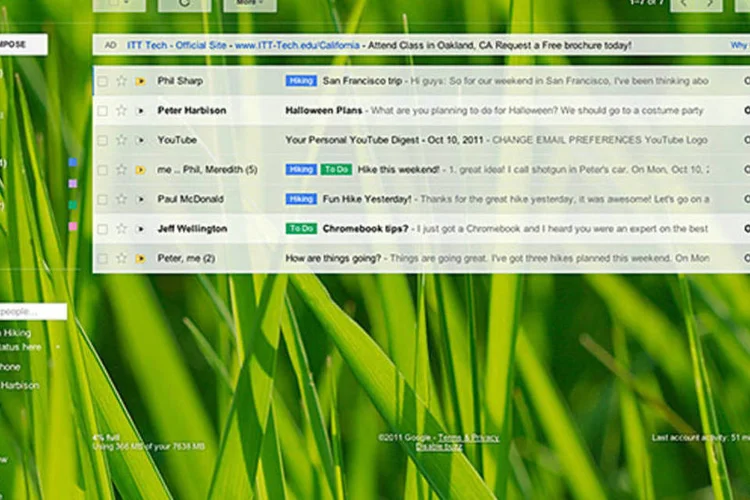
Task: Toggle importance marker on Peter, me thread
Action: click(x=141, y=259)
